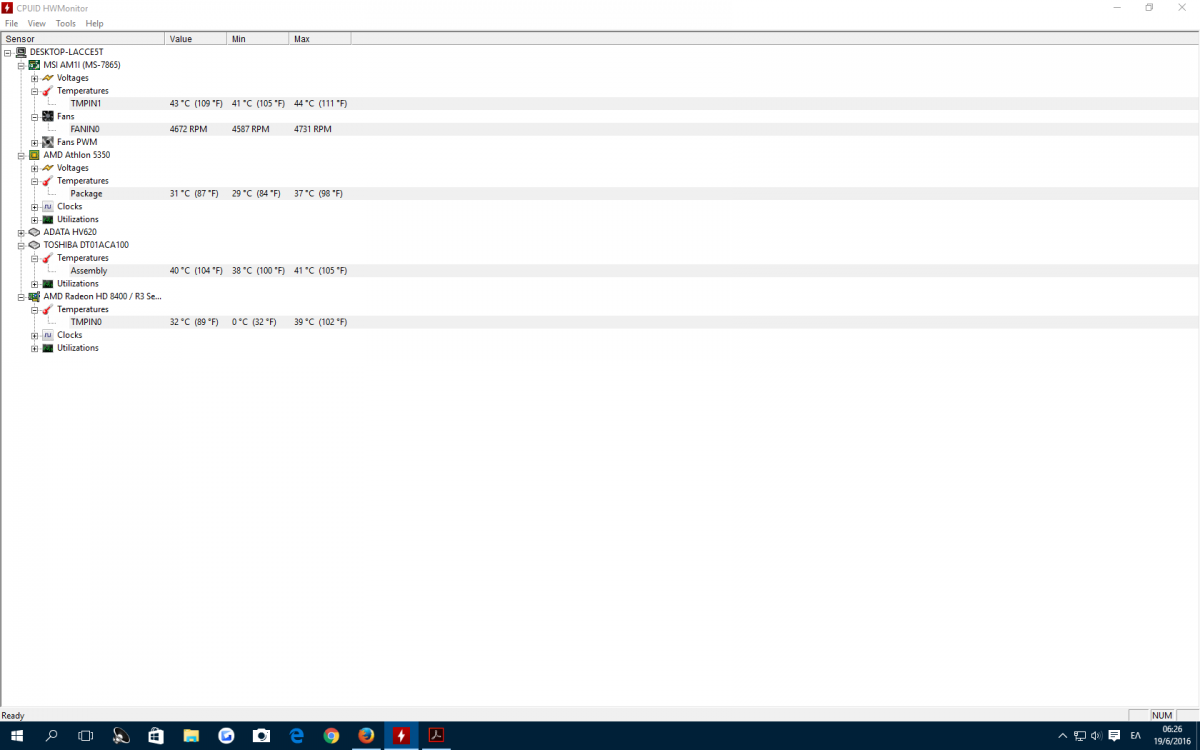Image resolution: width=1200 pixels, height=750 pixels.
Task: Expand Utilizations under TOSHIBA DT01ACA100
Action: tap(34, 284)
